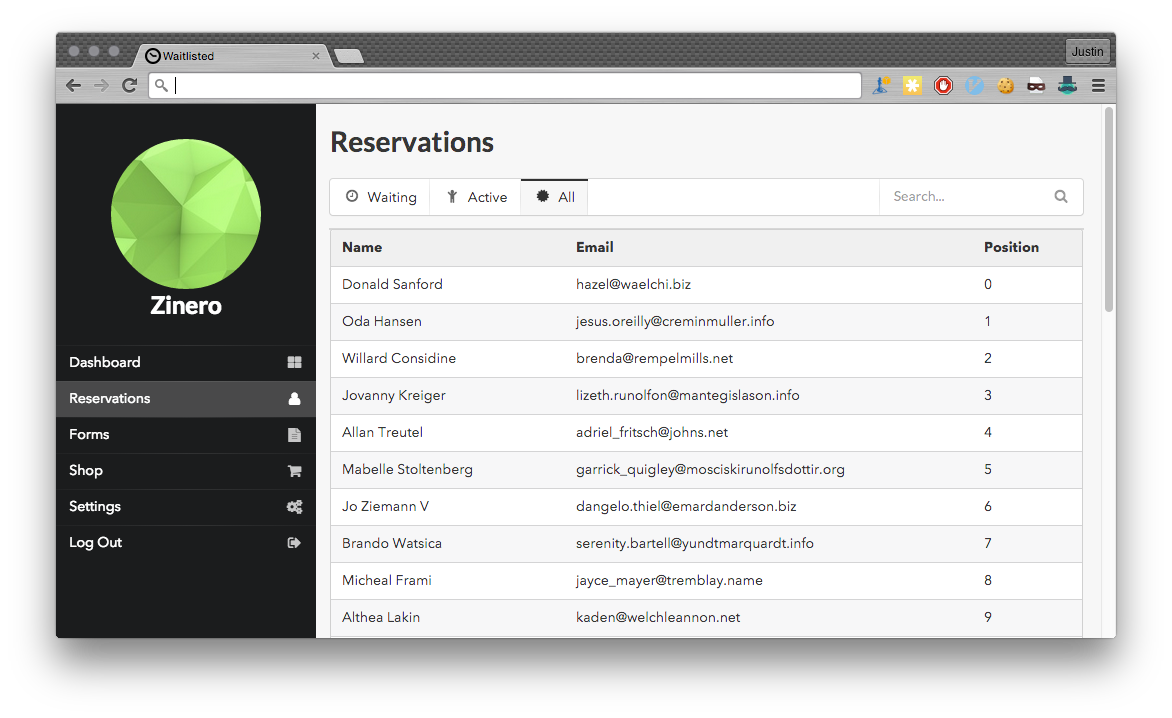
Task: Switch to the Active filter tab
Action: (475, 196)
